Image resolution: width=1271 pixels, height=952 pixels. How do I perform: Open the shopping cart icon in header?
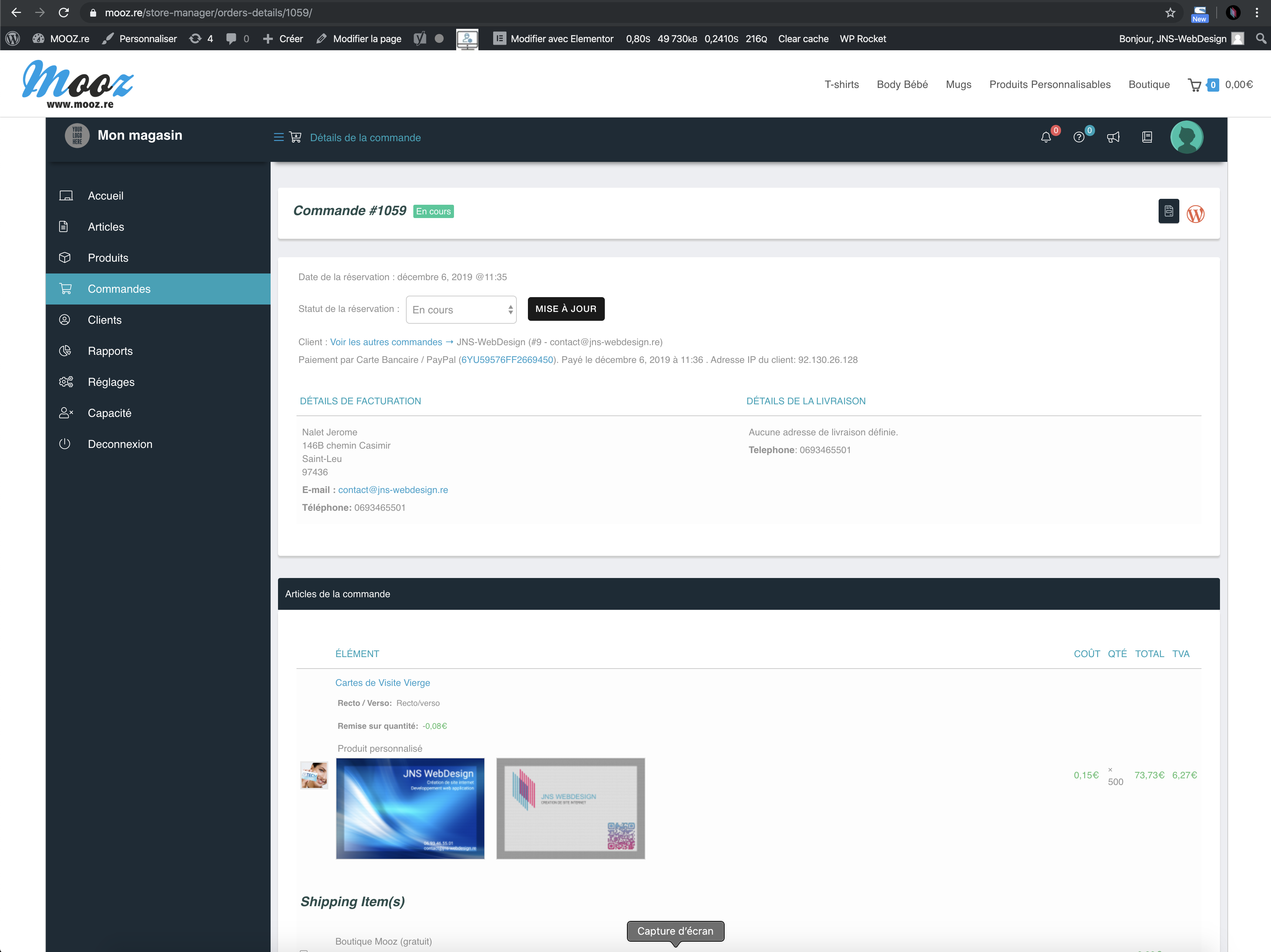point(1194,85)
